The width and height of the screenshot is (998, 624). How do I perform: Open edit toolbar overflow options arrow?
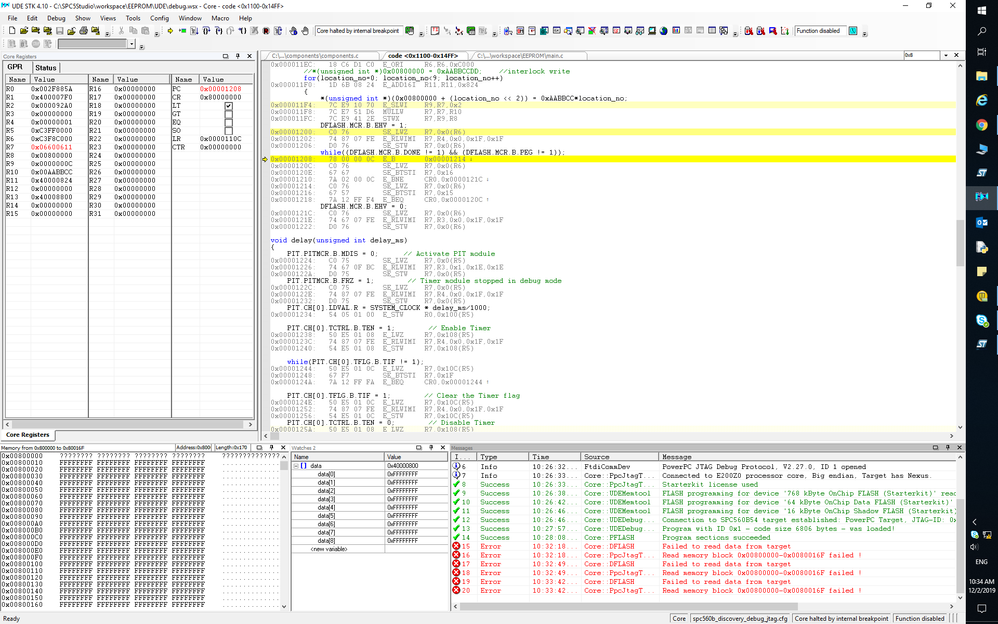(157, 32)
